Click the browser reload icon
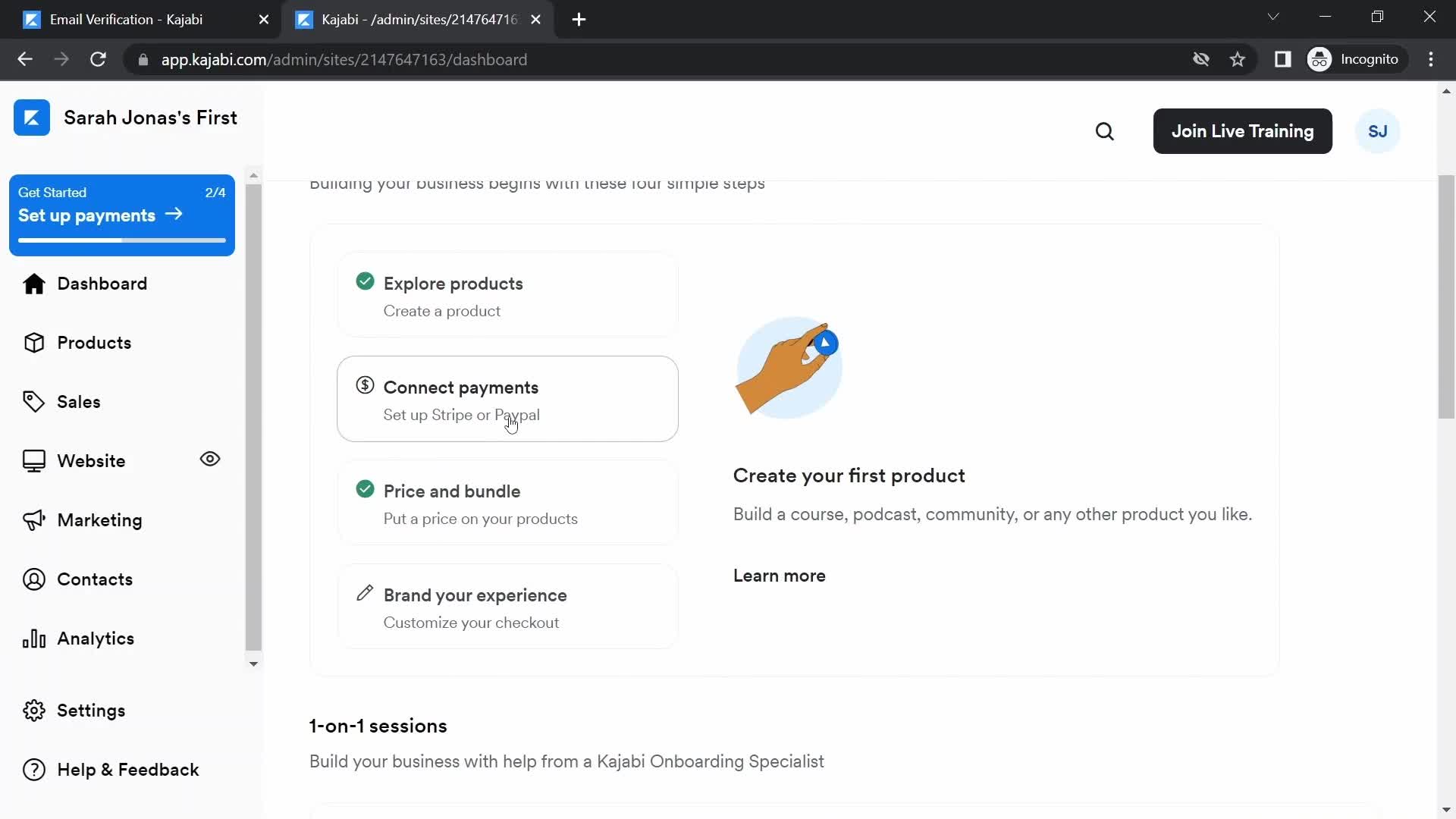This screenshot has width=1456, height=819. pyautogui.click(x=98, y=59)
